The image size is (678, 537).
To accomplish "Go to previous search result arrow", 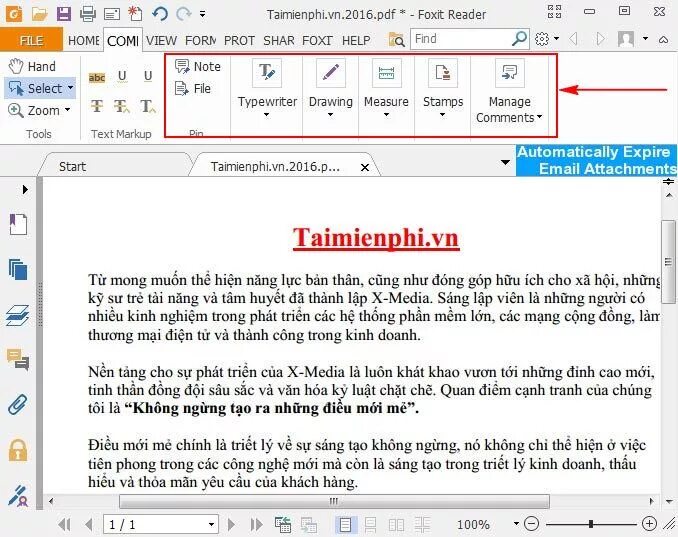I will tap(574, 39).
